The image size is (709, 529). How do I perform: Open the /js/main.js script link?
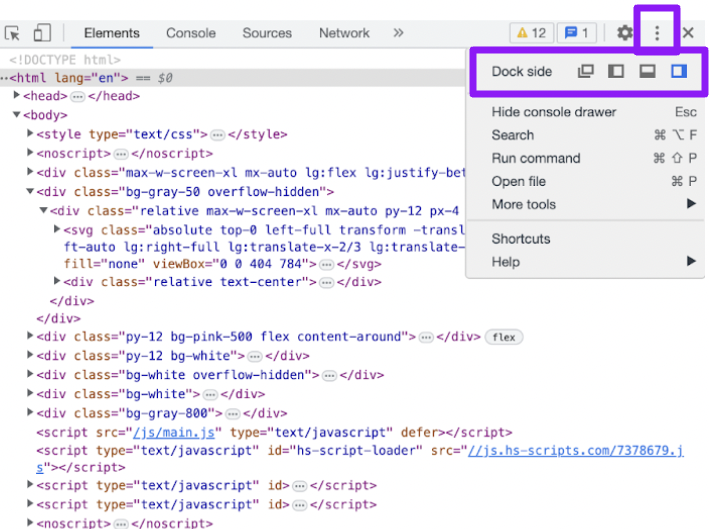[174, 433]
